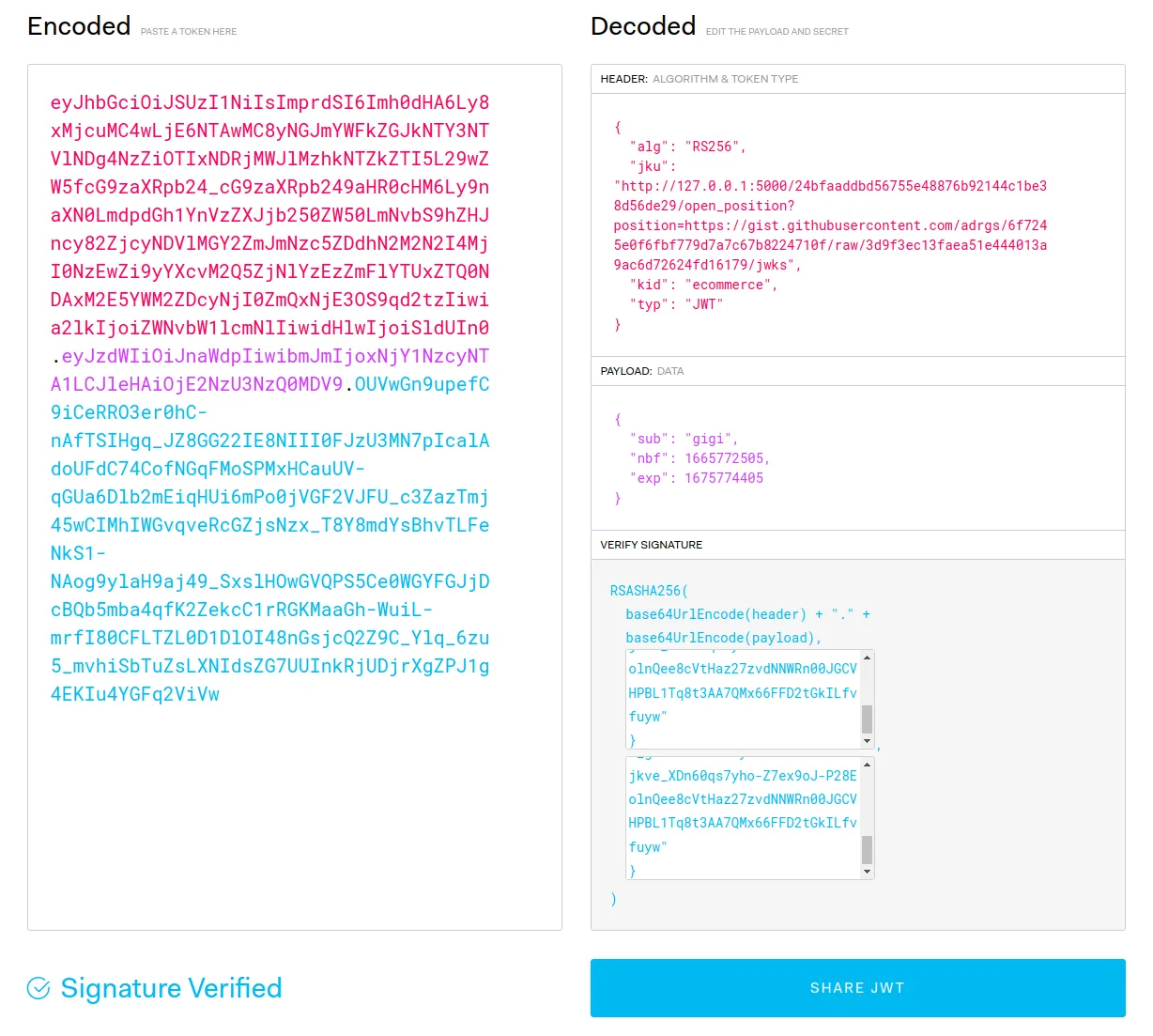Click the jku URL in the header JSON

click(830, 225)
